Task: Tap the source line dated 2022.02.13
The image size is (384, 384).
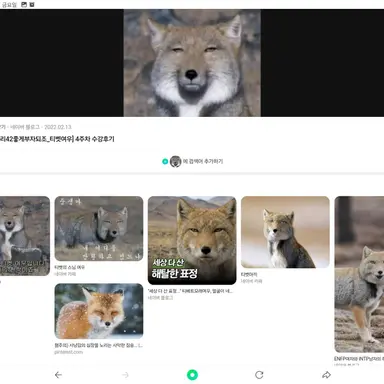Action: pyautogui.click(x=36, y=127)
